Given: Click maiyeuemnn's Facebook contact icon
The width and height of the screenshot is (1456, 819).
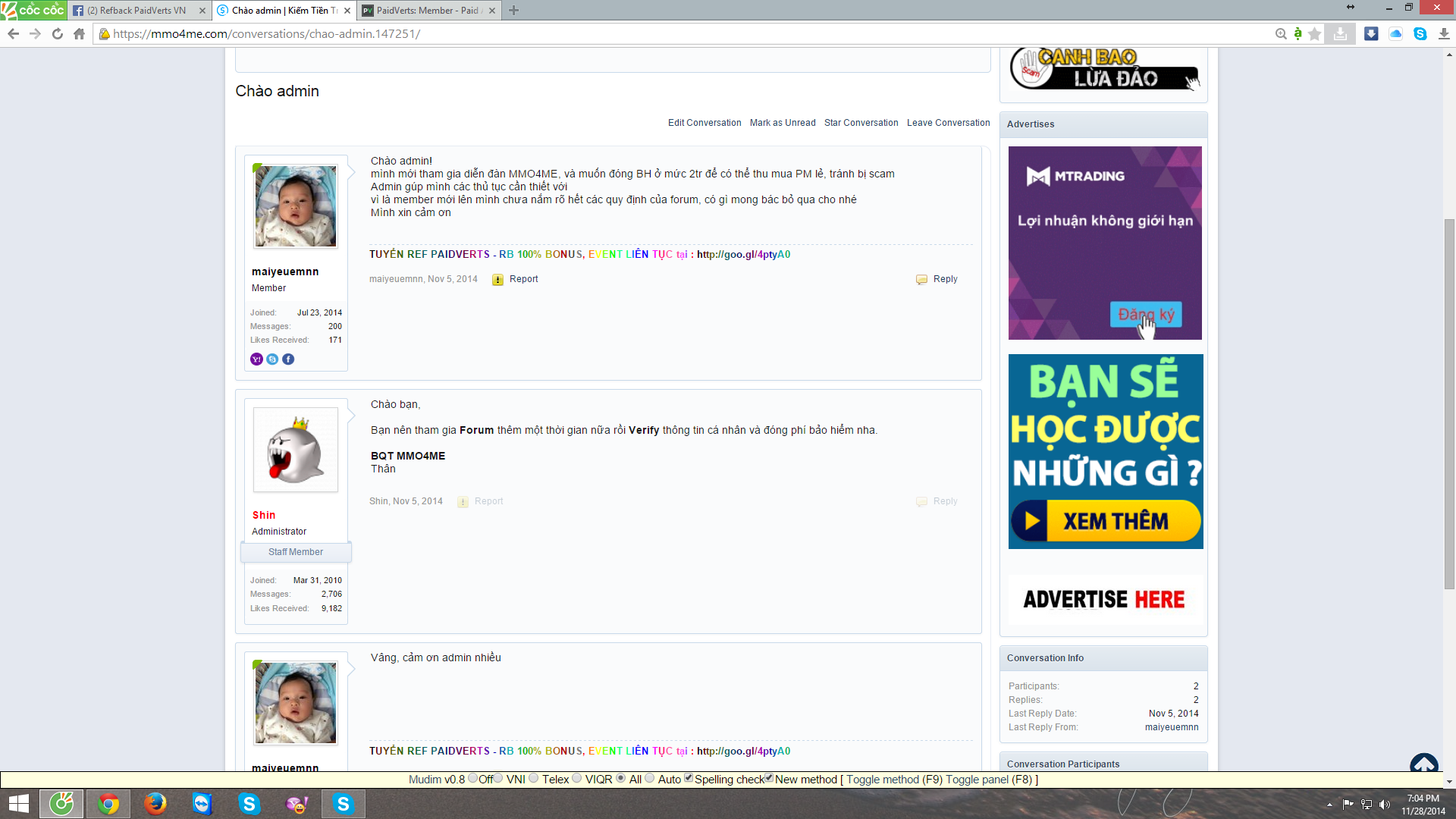Looking at the screenshot, I should (x=288, y=359).
